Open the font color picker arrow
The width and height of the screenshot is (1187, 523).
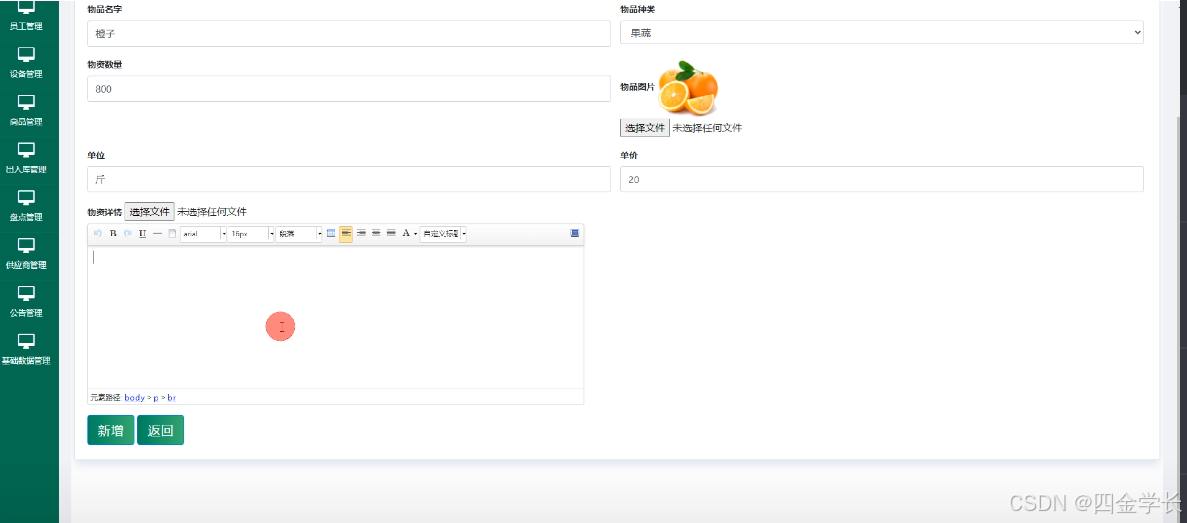click(416, 234)
